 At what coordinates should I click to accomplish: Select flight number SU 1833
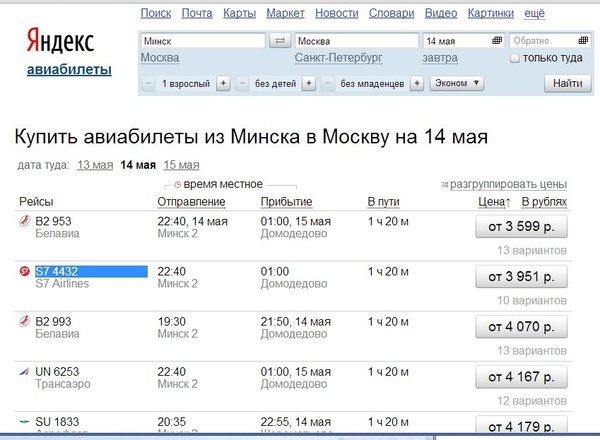click(x=57, y=422)
